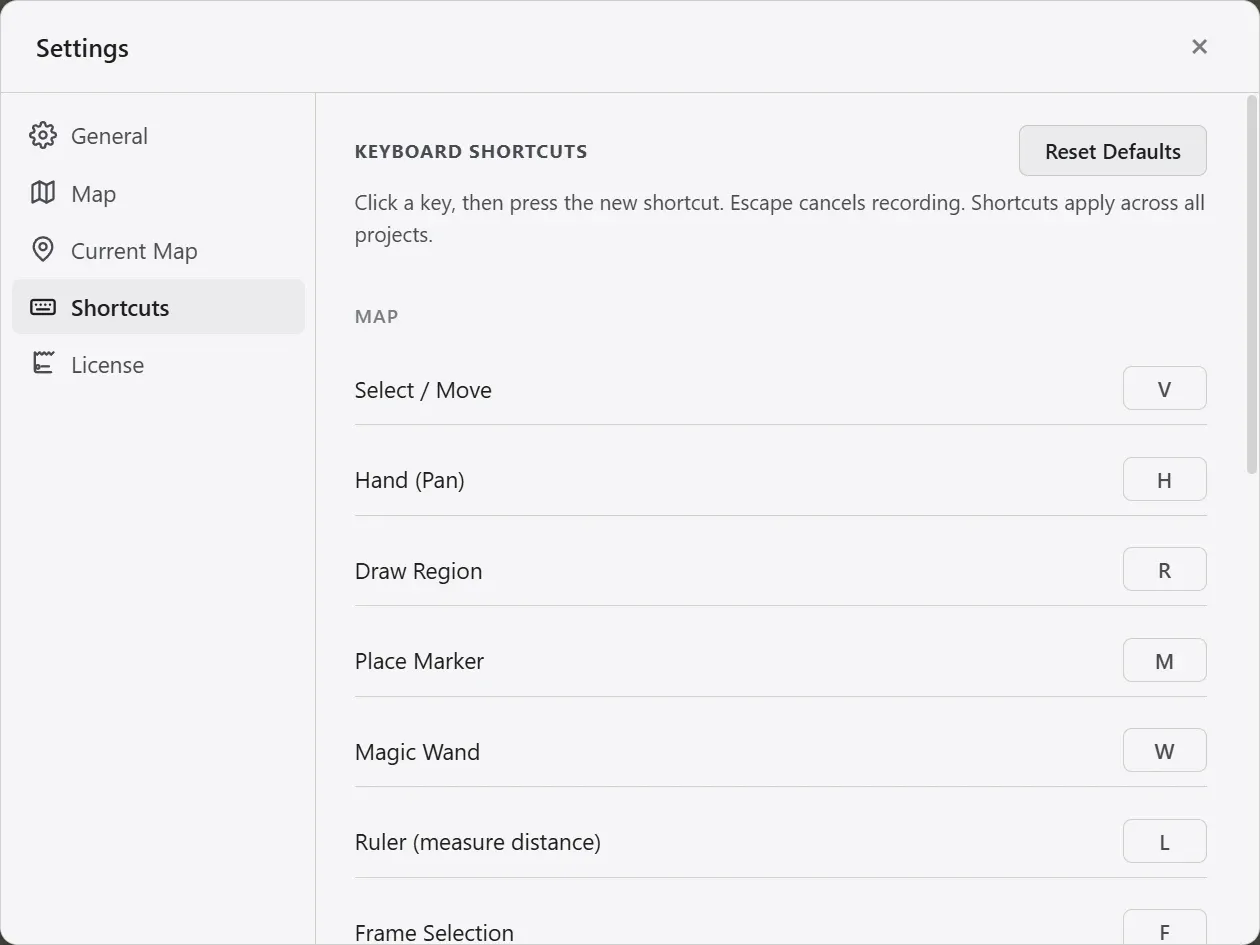The height and width of the screenshot is (945, 1260).
Task: Change the Magic Wand shortcut key W
Action: click(1164, 751)
